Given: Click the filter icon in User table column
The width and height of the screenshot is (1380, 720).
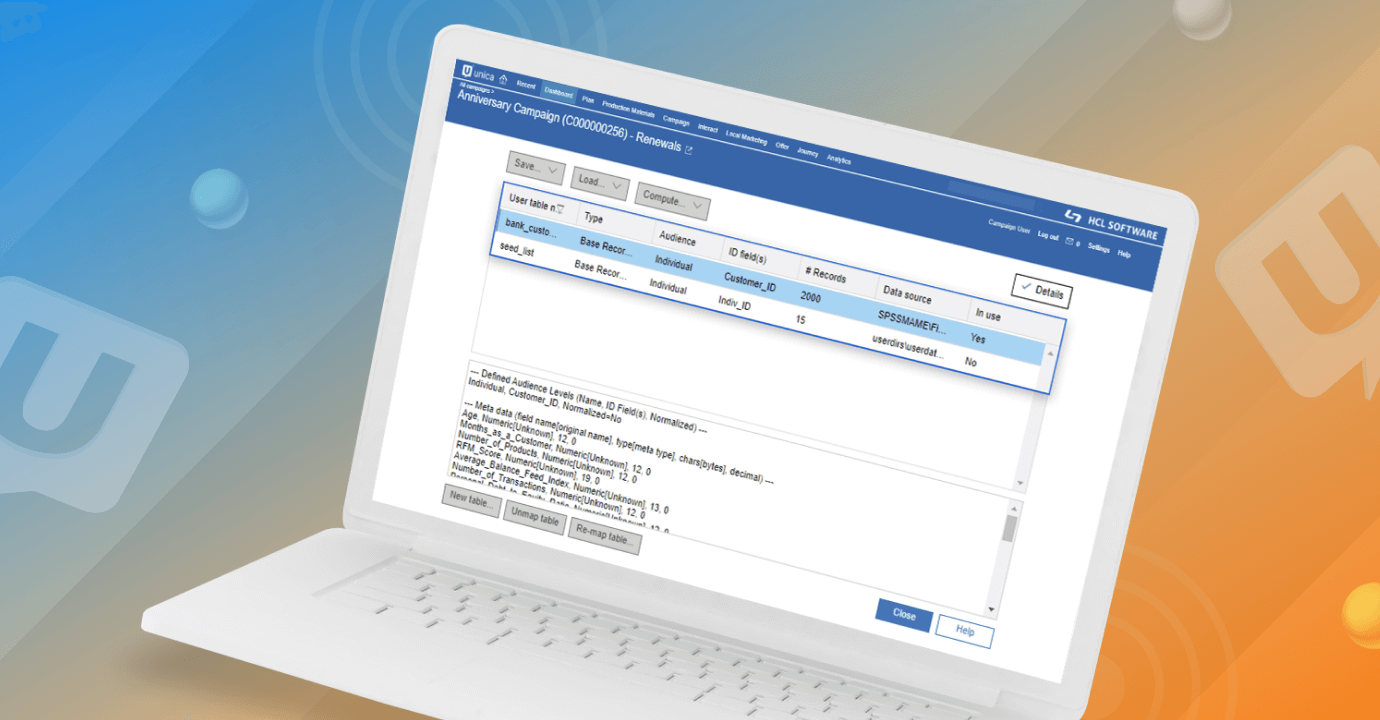Looking at the screenshot, I should pos(561,209).
